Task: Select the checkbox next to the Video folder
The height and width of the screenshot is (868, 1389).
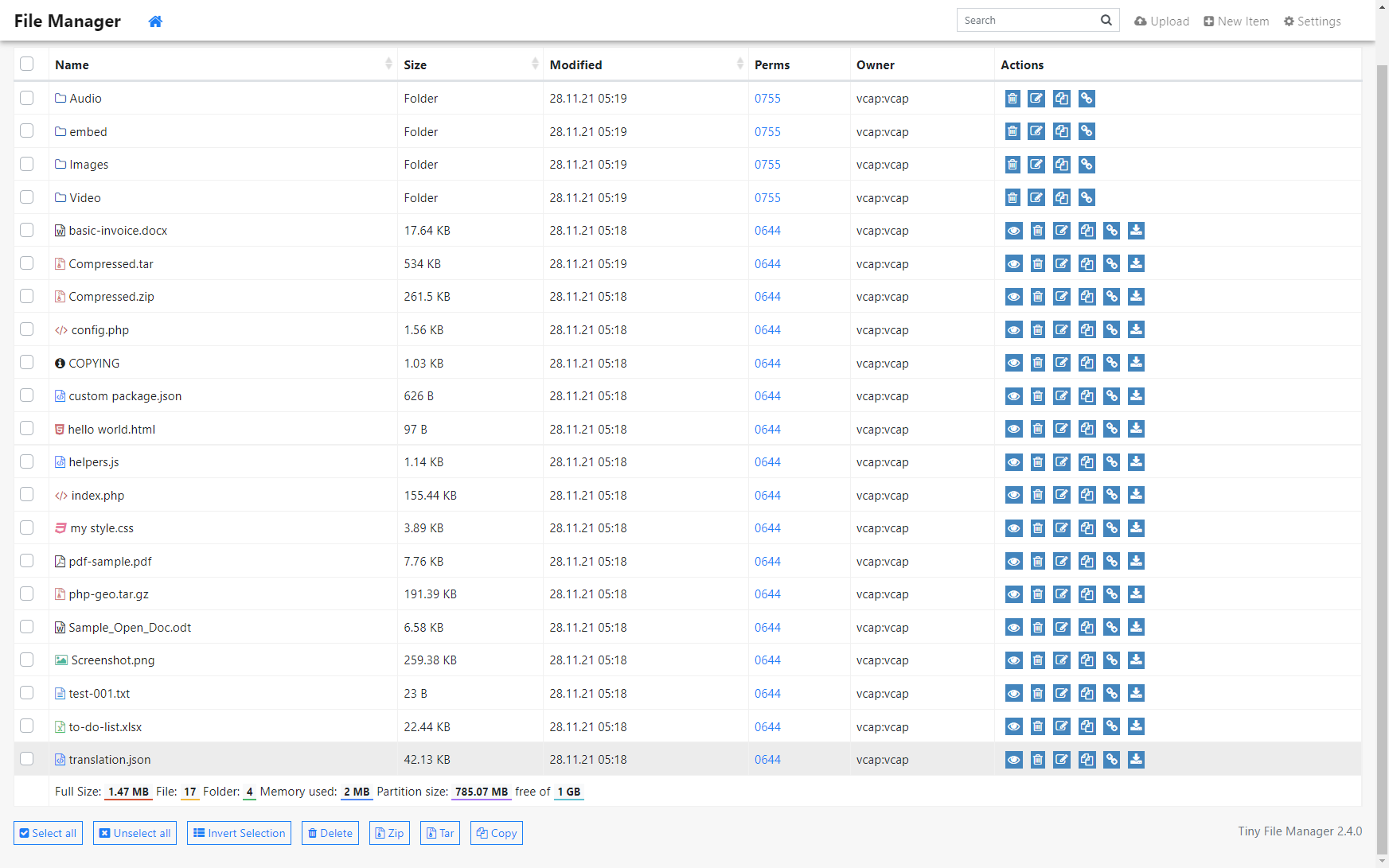Action: tap(27, 197)
